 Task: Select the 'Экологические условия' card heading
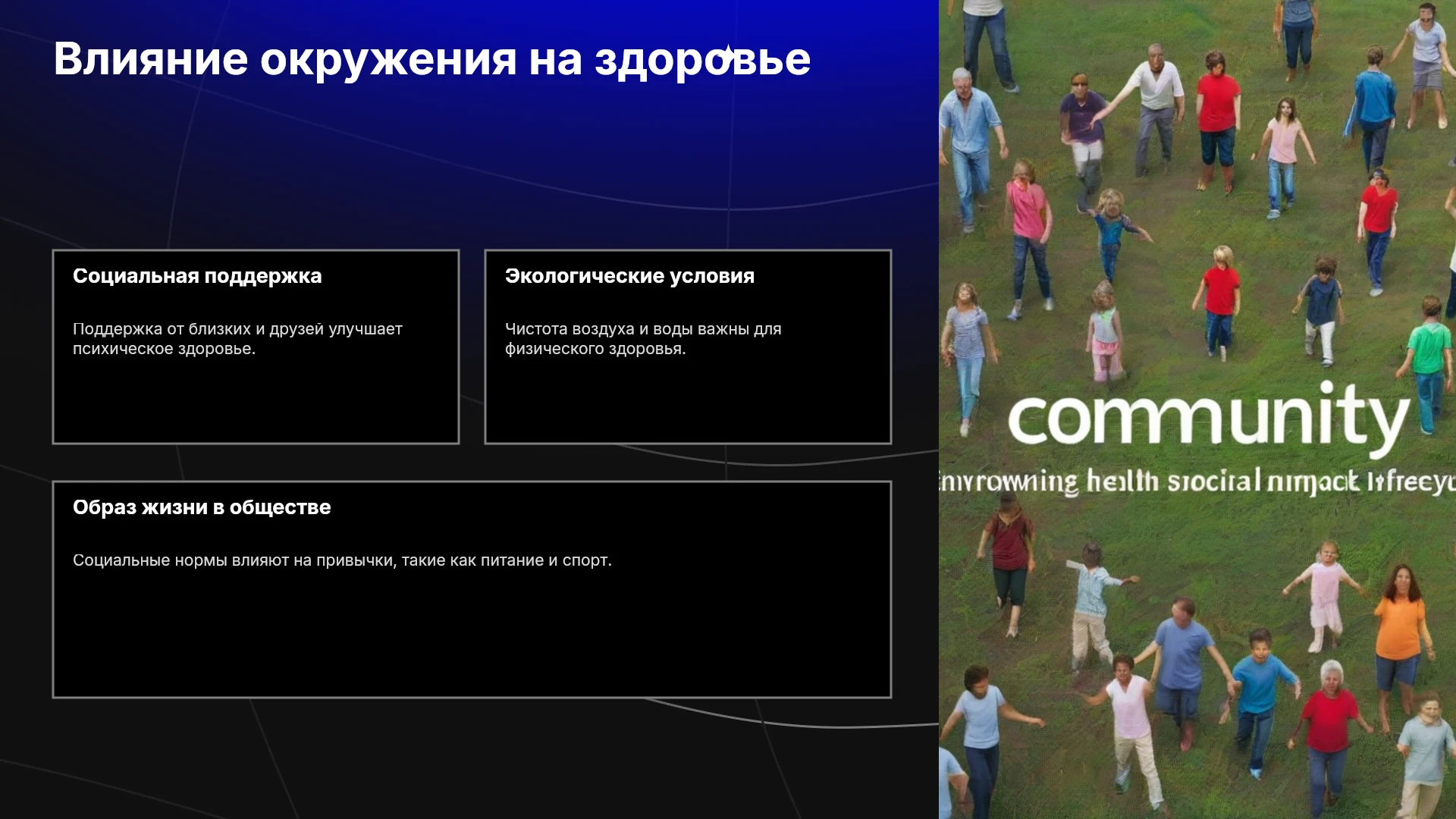(x=629, y=276)
